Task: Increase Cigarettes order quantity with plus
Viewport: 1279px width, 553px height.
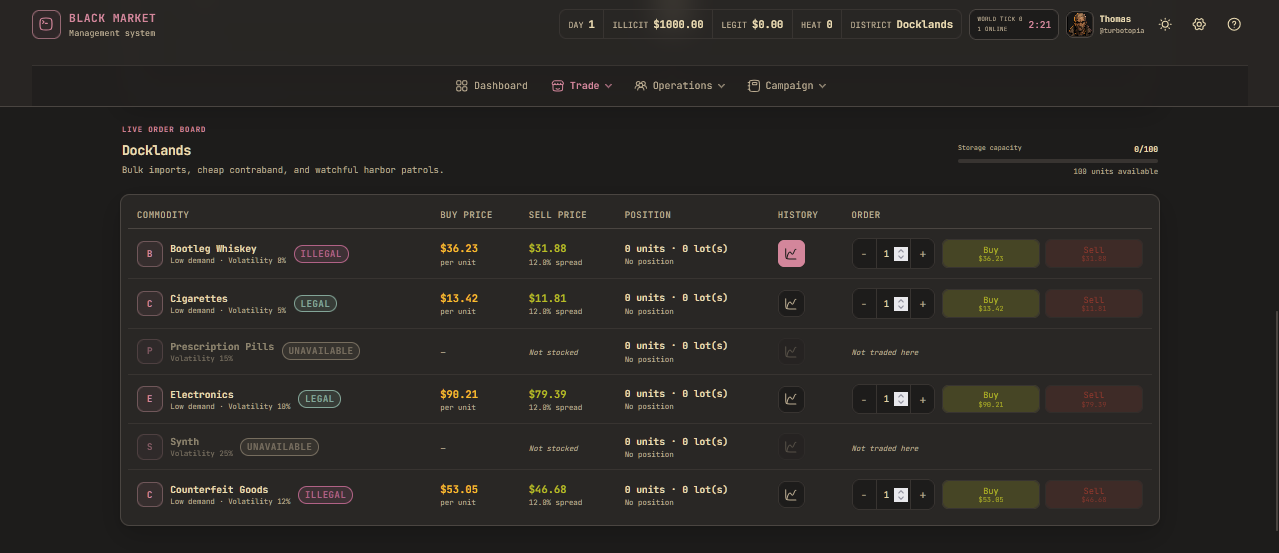Action: click(922, 303)
